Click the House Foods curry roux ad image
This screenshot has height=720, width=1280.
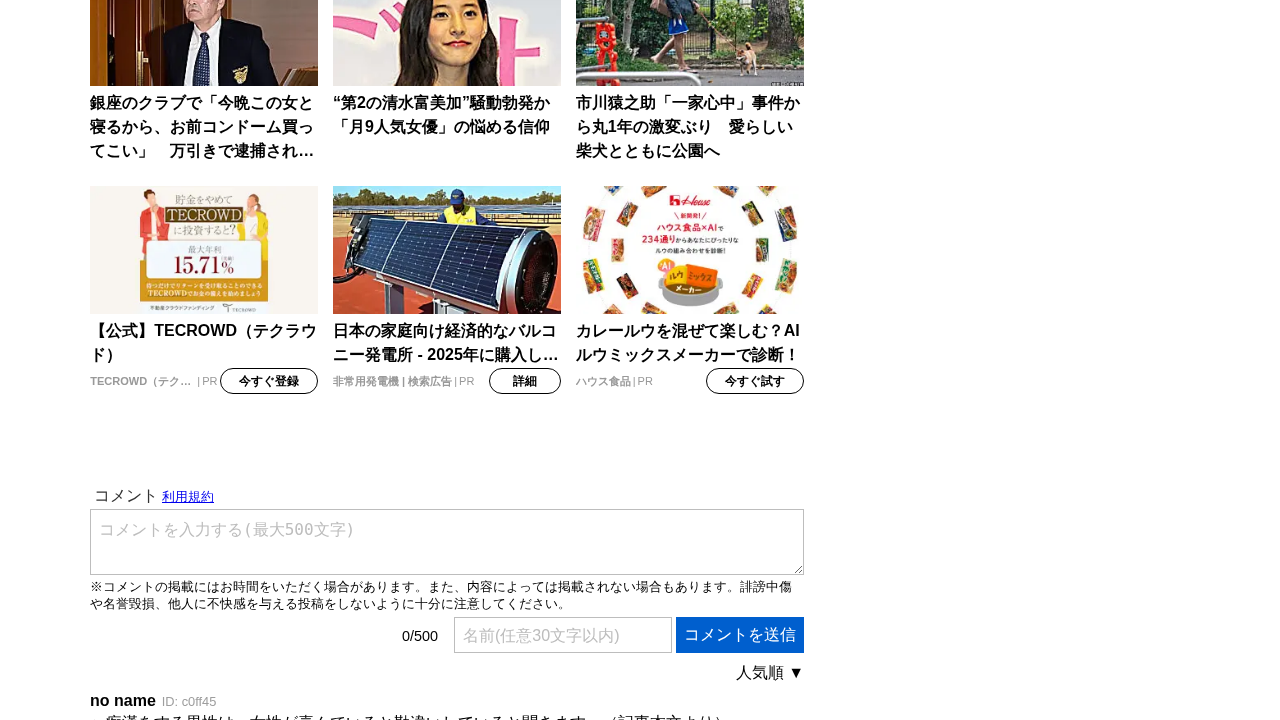click(690, 250)
